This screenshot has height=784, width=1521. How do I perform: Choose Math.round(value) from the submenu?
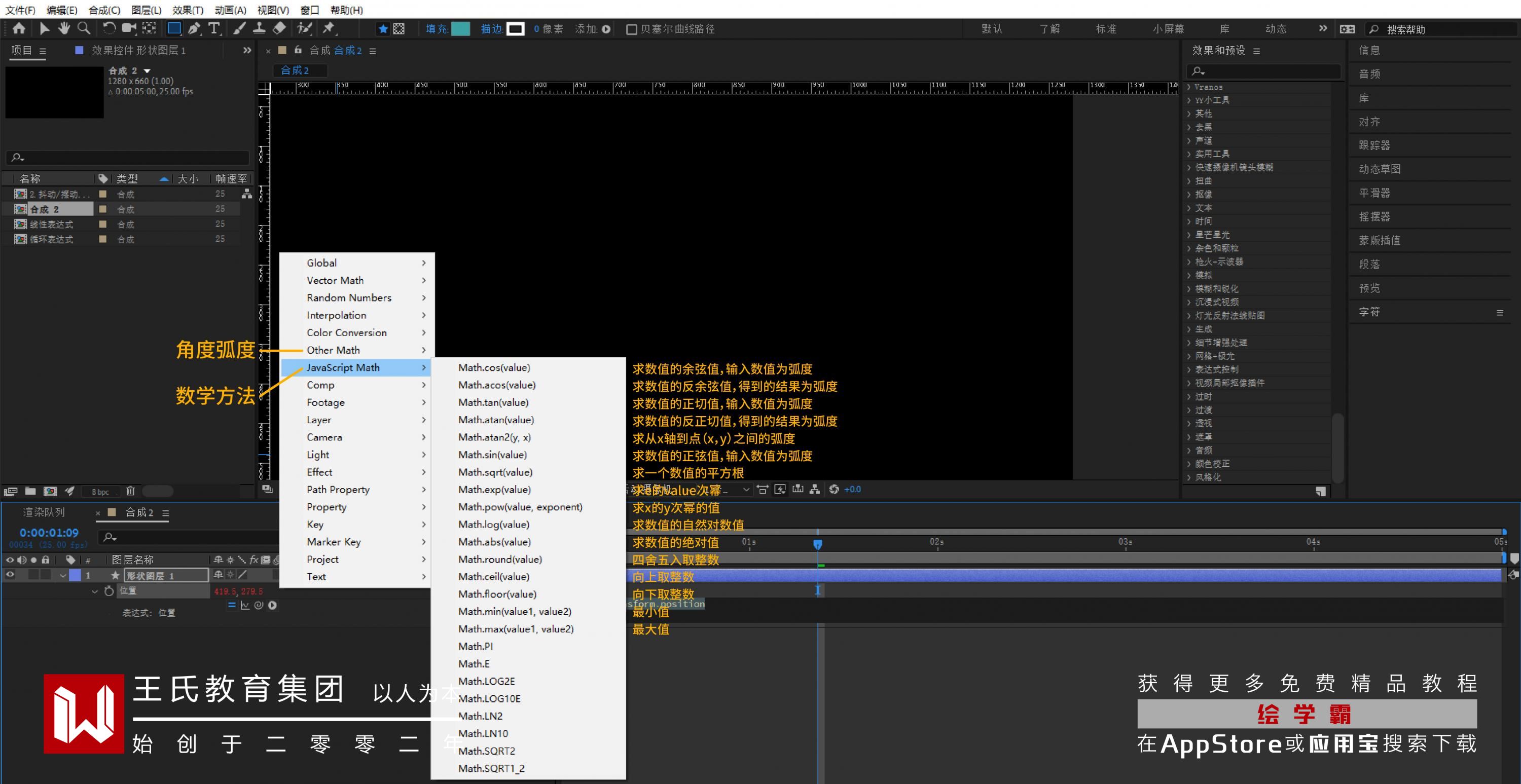499,559
